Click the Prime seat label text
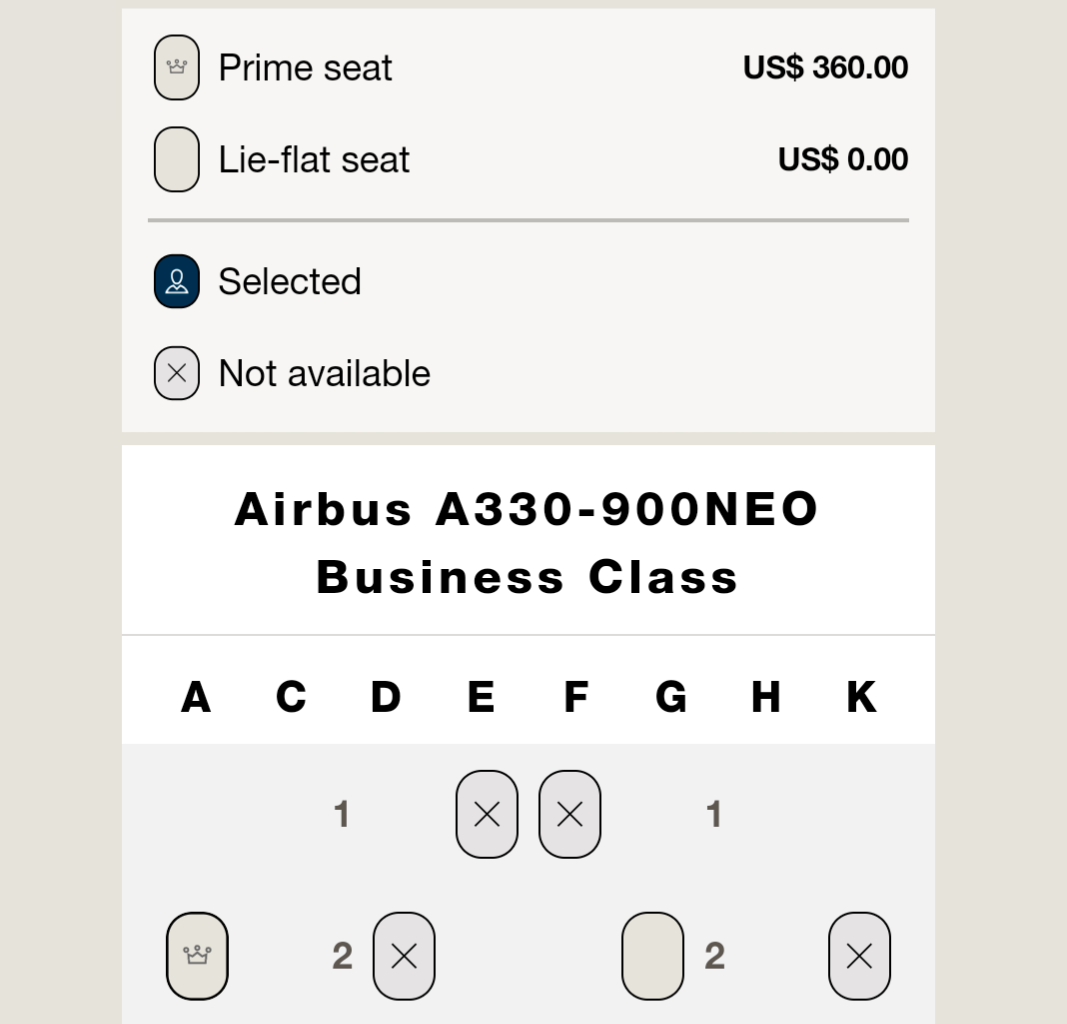 pyautogui.click(x=305, y=68)
